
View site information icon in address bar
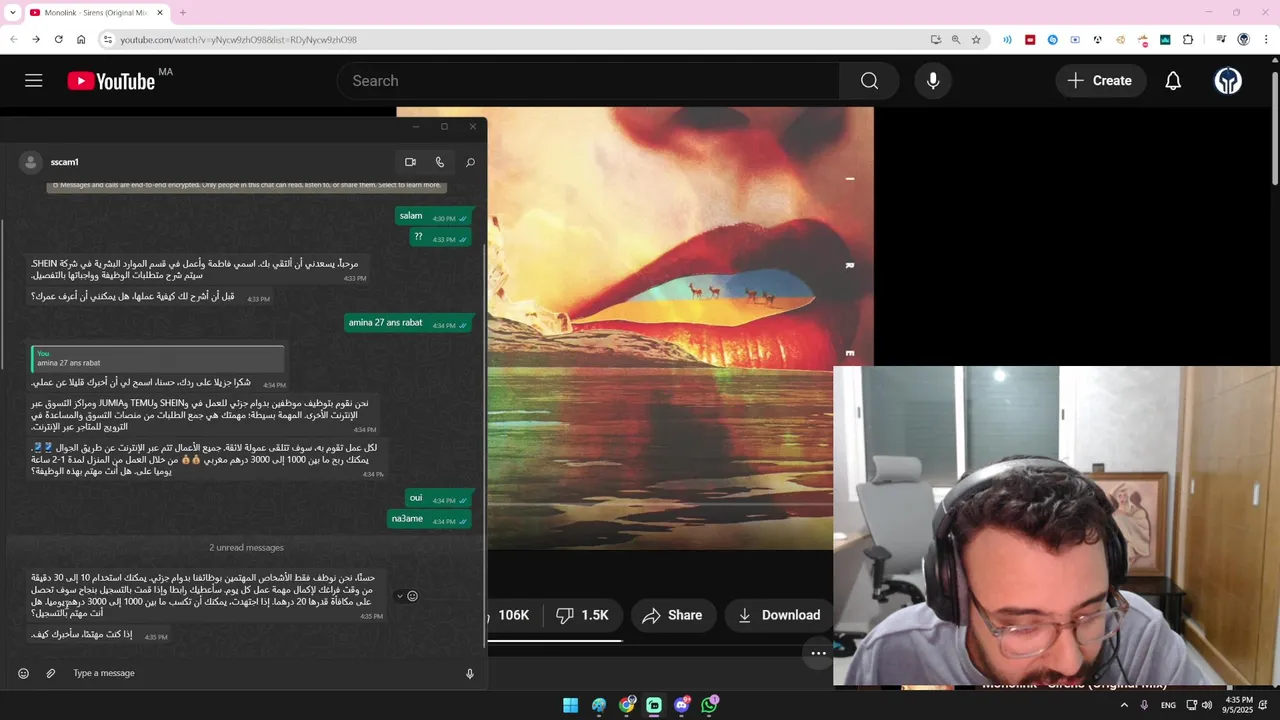(107, 40)
